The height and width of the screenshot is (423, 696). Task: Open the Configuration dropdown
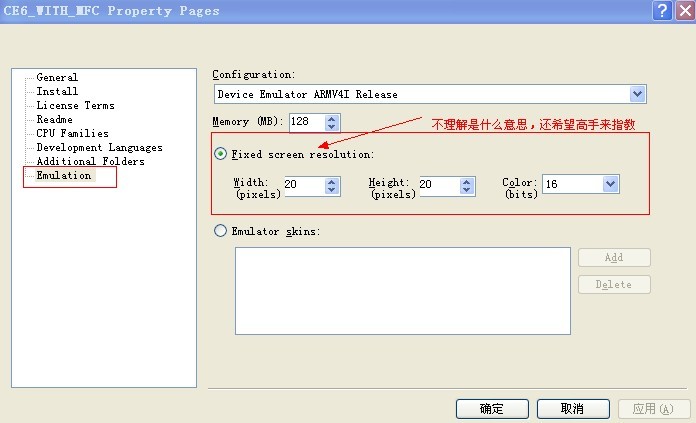tap(637, 94)
